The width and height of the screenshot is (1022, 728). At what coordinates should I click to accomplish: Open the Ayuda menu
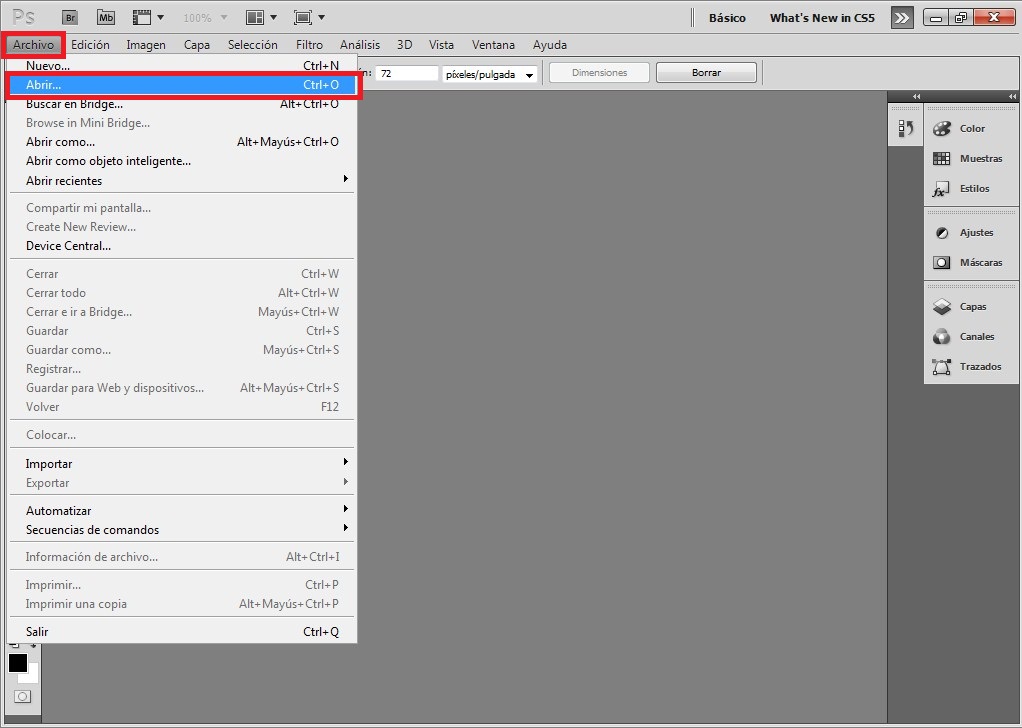549,45
